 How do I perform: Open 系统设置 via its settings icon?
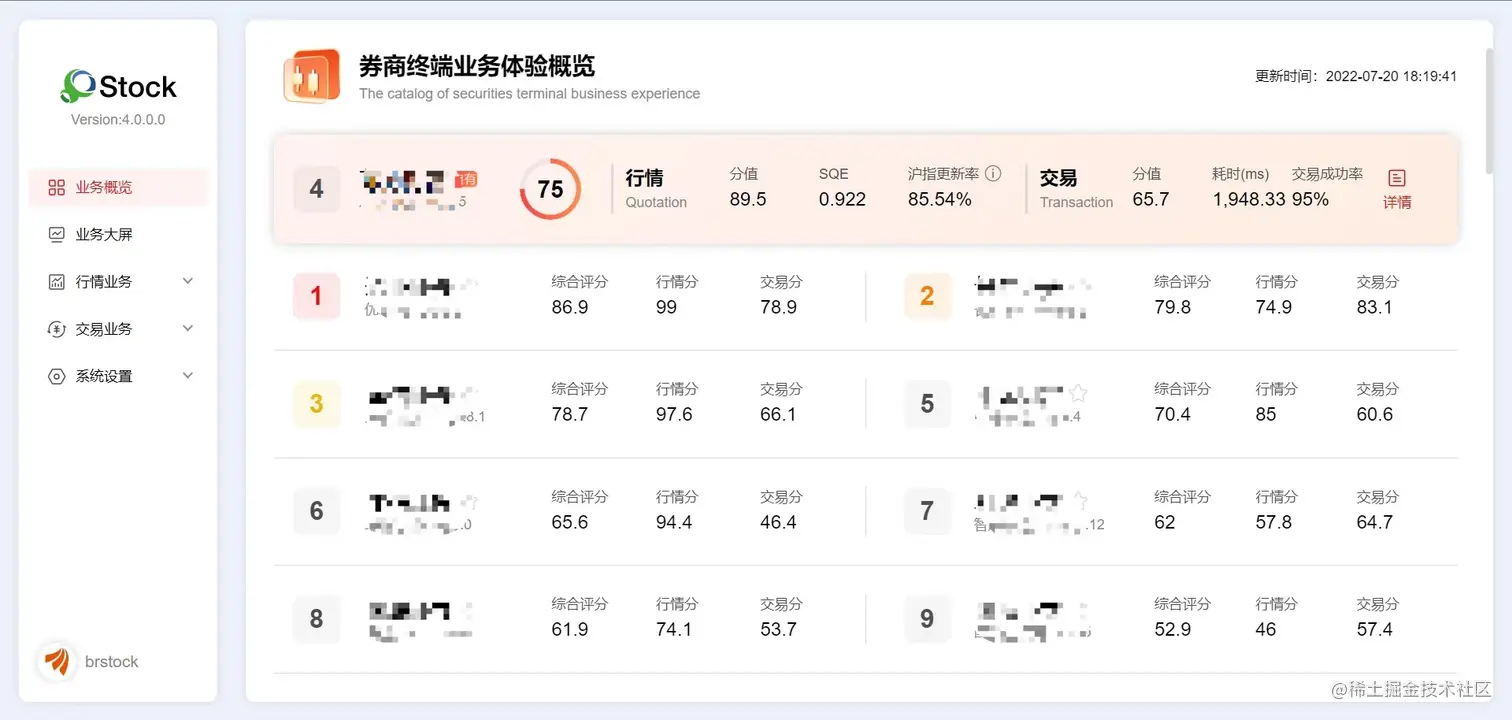(55, 375)
